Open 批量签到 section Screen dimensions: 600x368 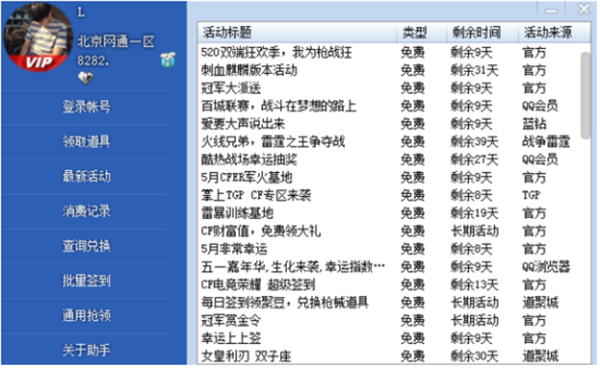(x=86, y=281)
